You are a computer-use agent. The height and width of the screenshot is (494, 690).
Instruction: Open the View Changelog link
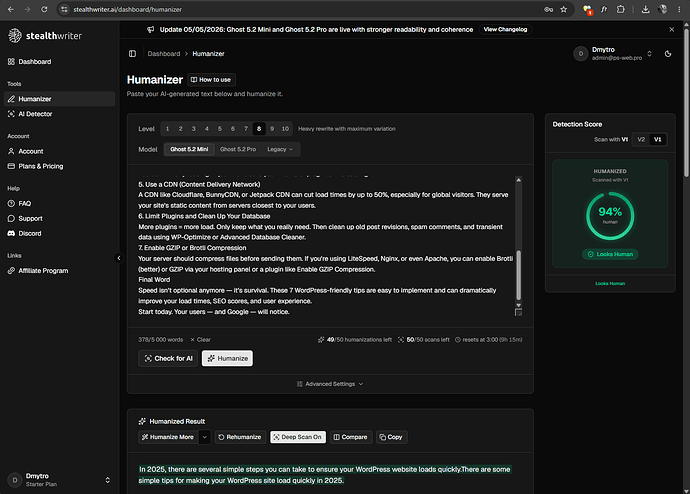pyautogui.click(x=505, y=29)
